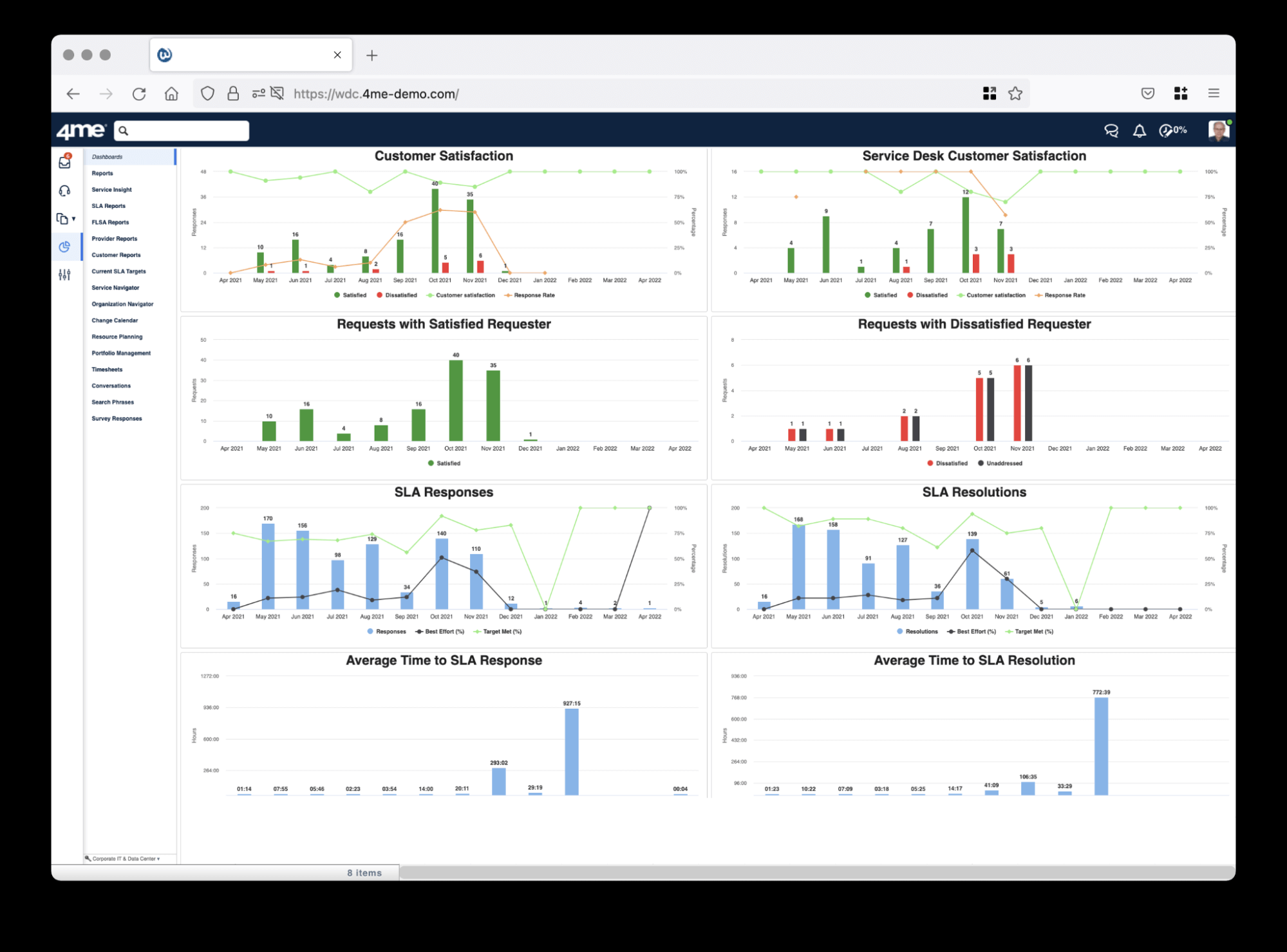Click the camera blocked icon in address bar
1287x952 pixels.
click(277, 94)
